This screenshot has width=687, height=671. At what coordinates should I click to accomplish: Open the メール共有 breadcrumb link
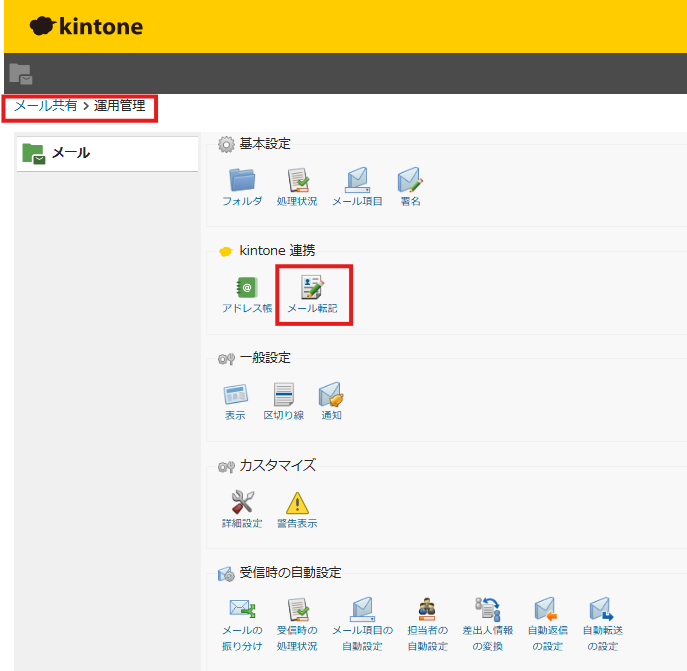coord(46,106)
